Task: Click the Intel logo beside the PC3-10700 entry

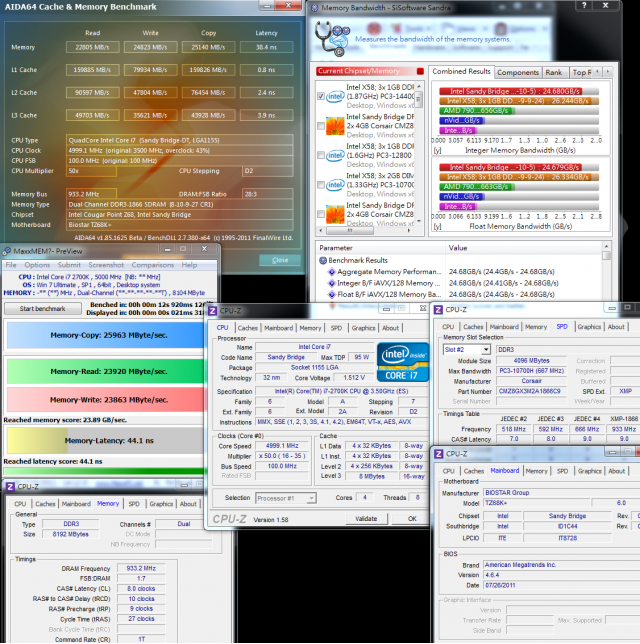Action: pos(335,185)
